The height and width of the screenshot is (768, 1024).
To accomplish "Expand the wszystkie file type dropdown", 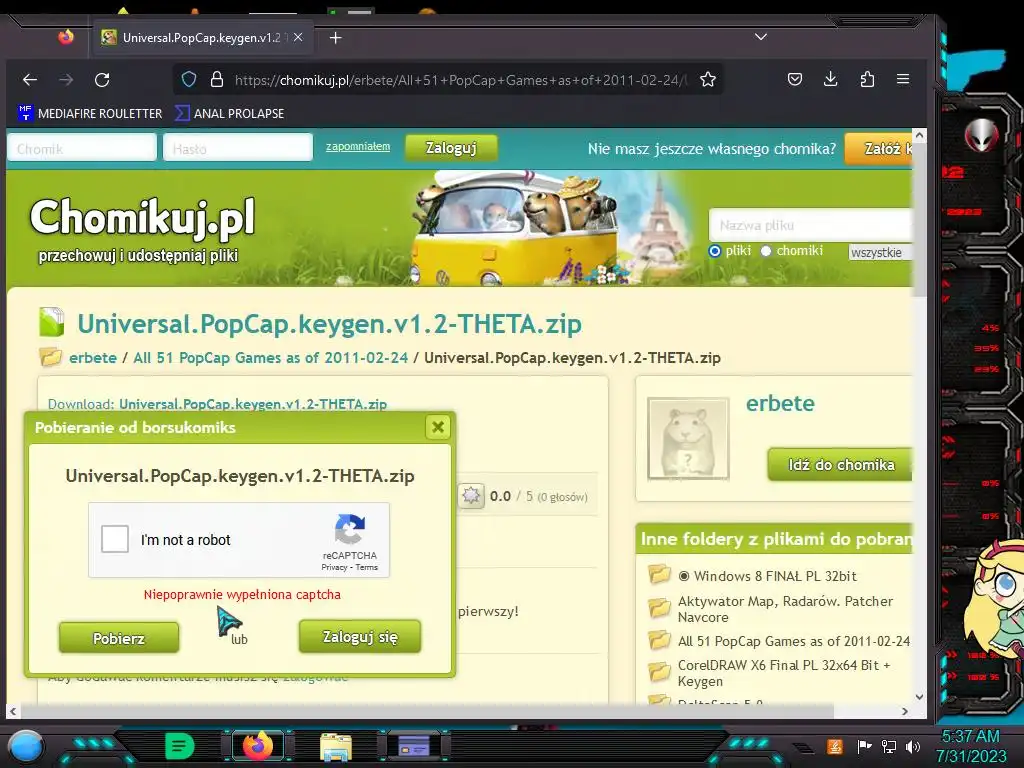I will coord(880,252).
